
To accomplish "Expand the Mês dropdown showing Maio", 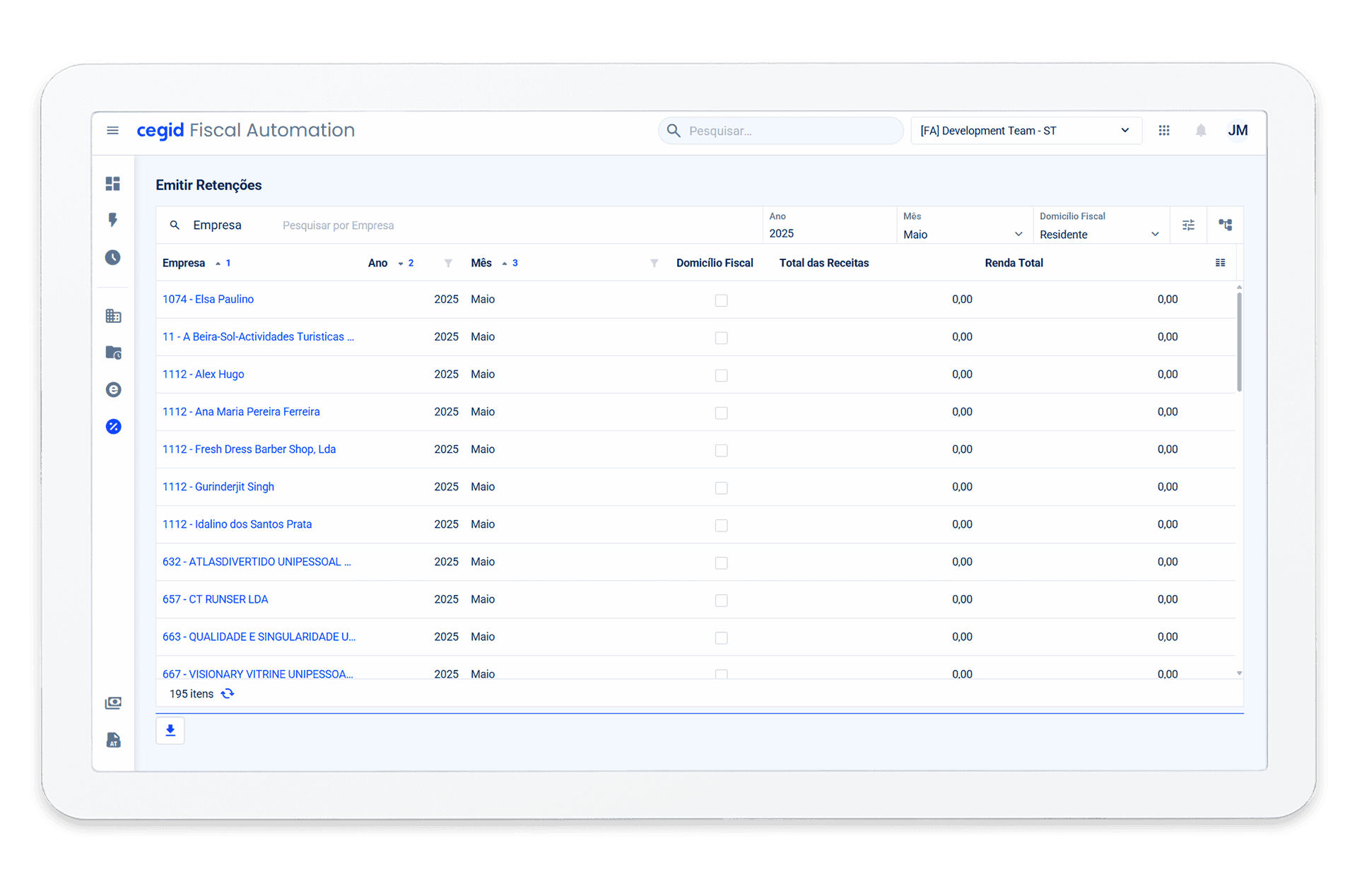I will 963,234.
